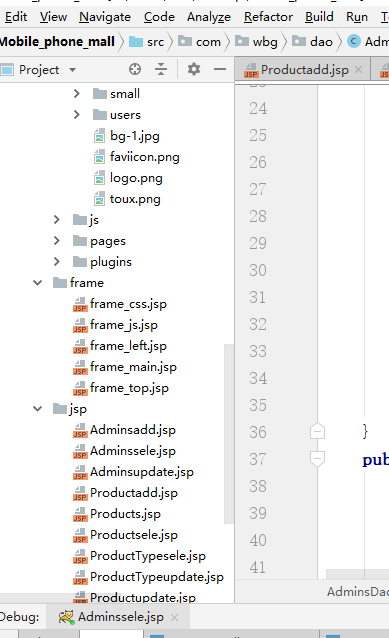Hide the Project panel with the minus icon
The height and width of the screenshot is (638, 389).
point(220,70)
